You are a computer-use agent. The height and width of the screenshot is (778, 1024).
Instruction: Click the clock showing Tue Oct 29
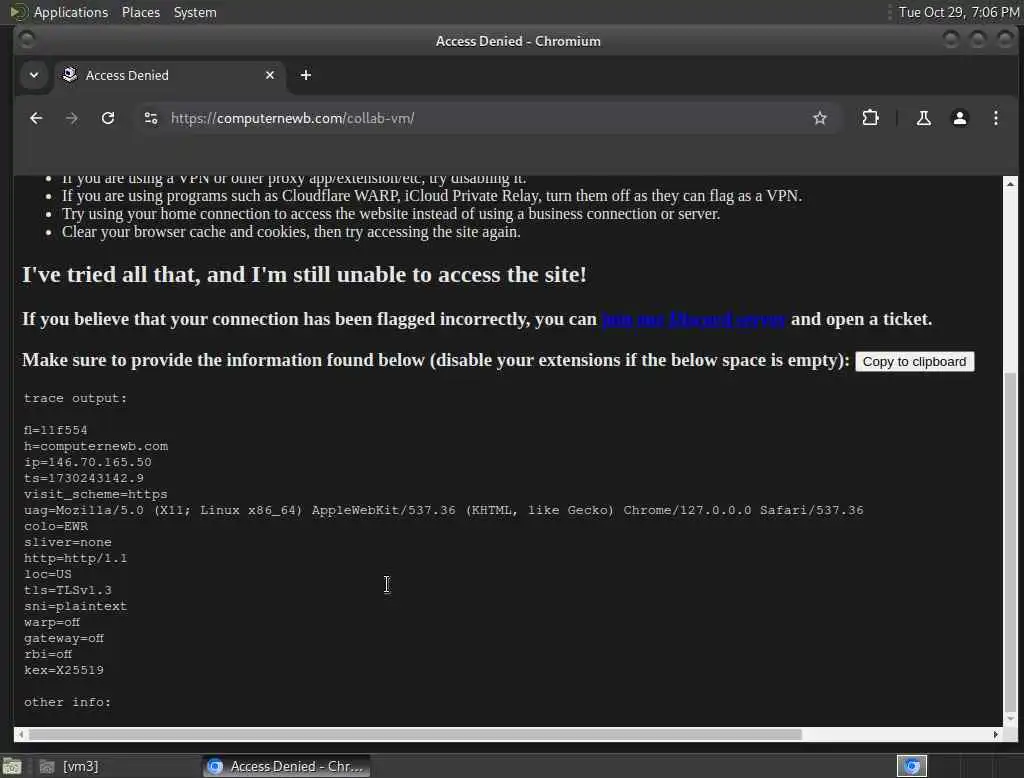(x=958, y=12)
